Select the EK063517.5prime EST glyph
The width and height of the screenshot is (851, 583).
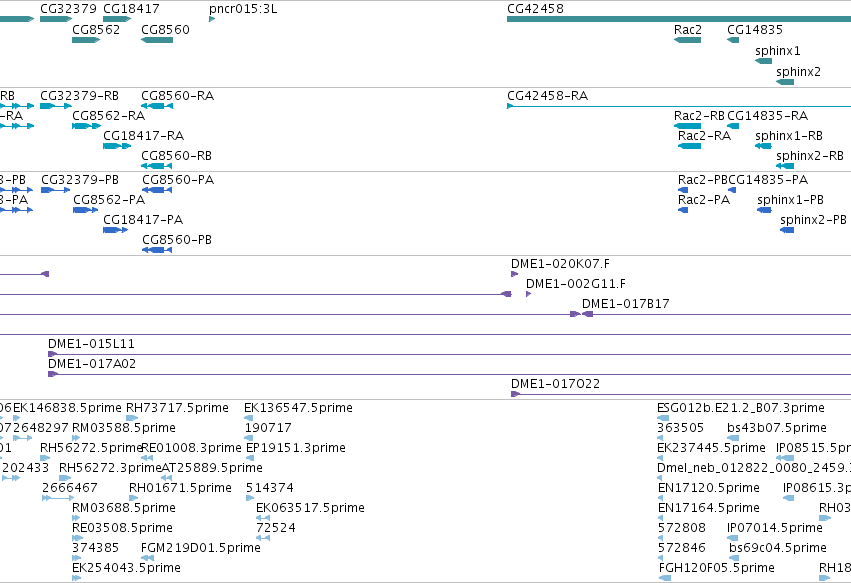click(263, 518)
